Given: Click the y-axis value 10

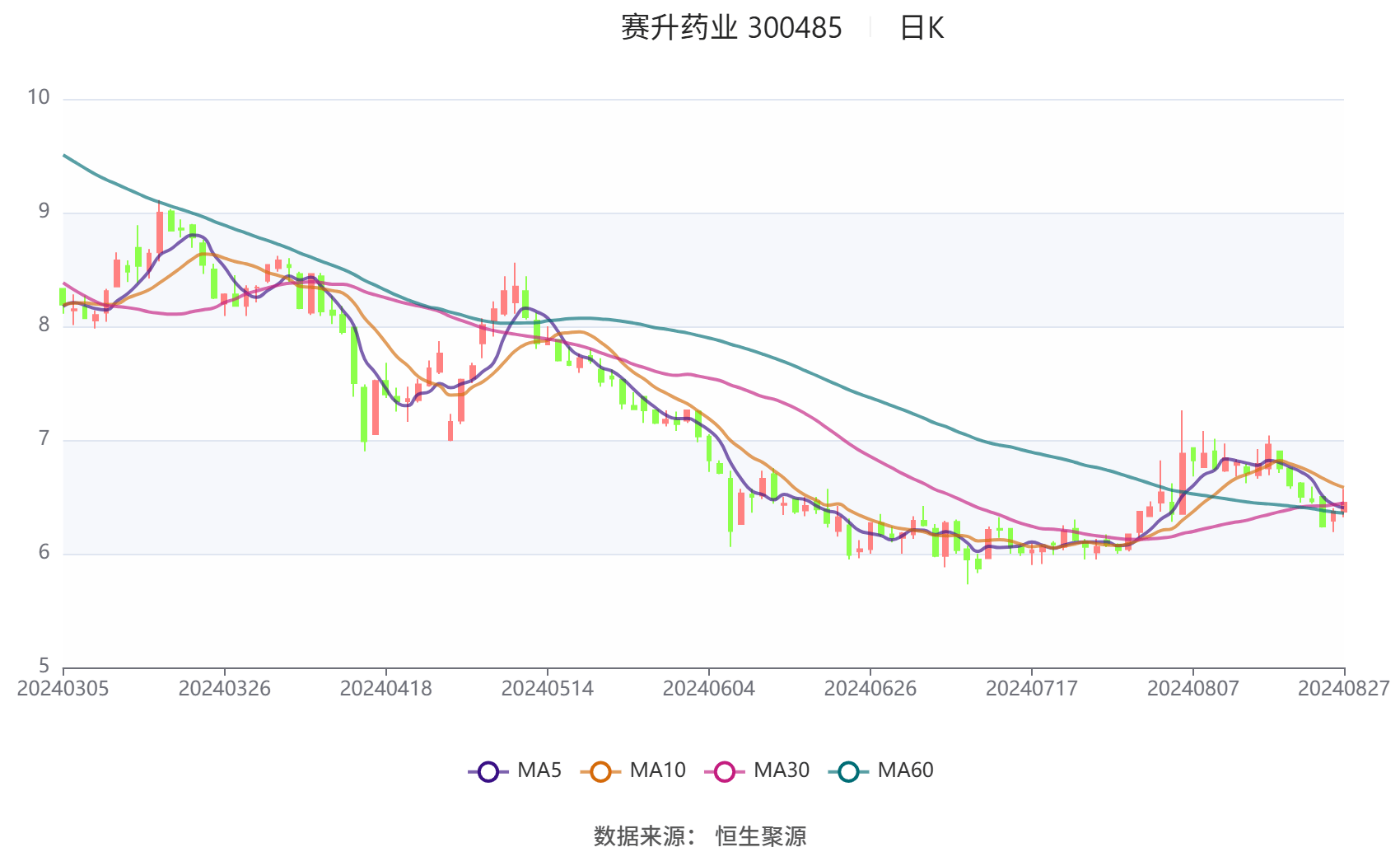Looking at the screenshot, I should click(39, 97).
